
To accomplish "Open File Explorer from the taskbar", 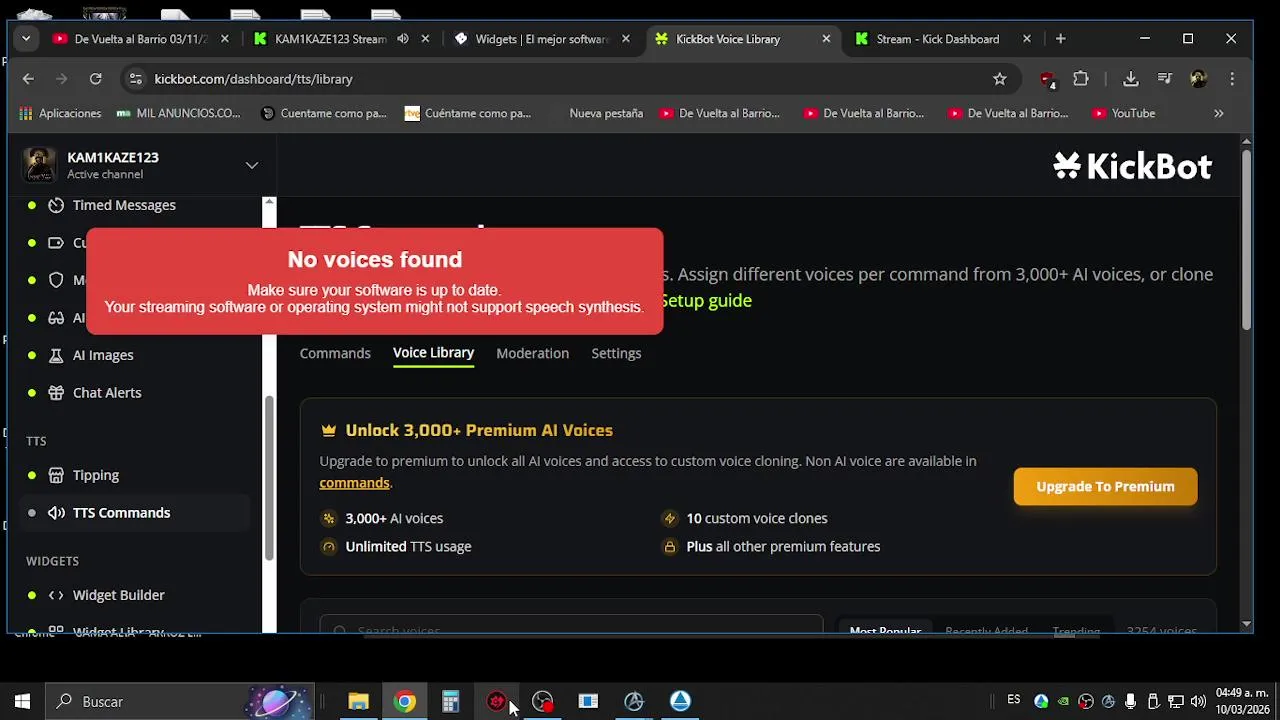I will point(358,701).
